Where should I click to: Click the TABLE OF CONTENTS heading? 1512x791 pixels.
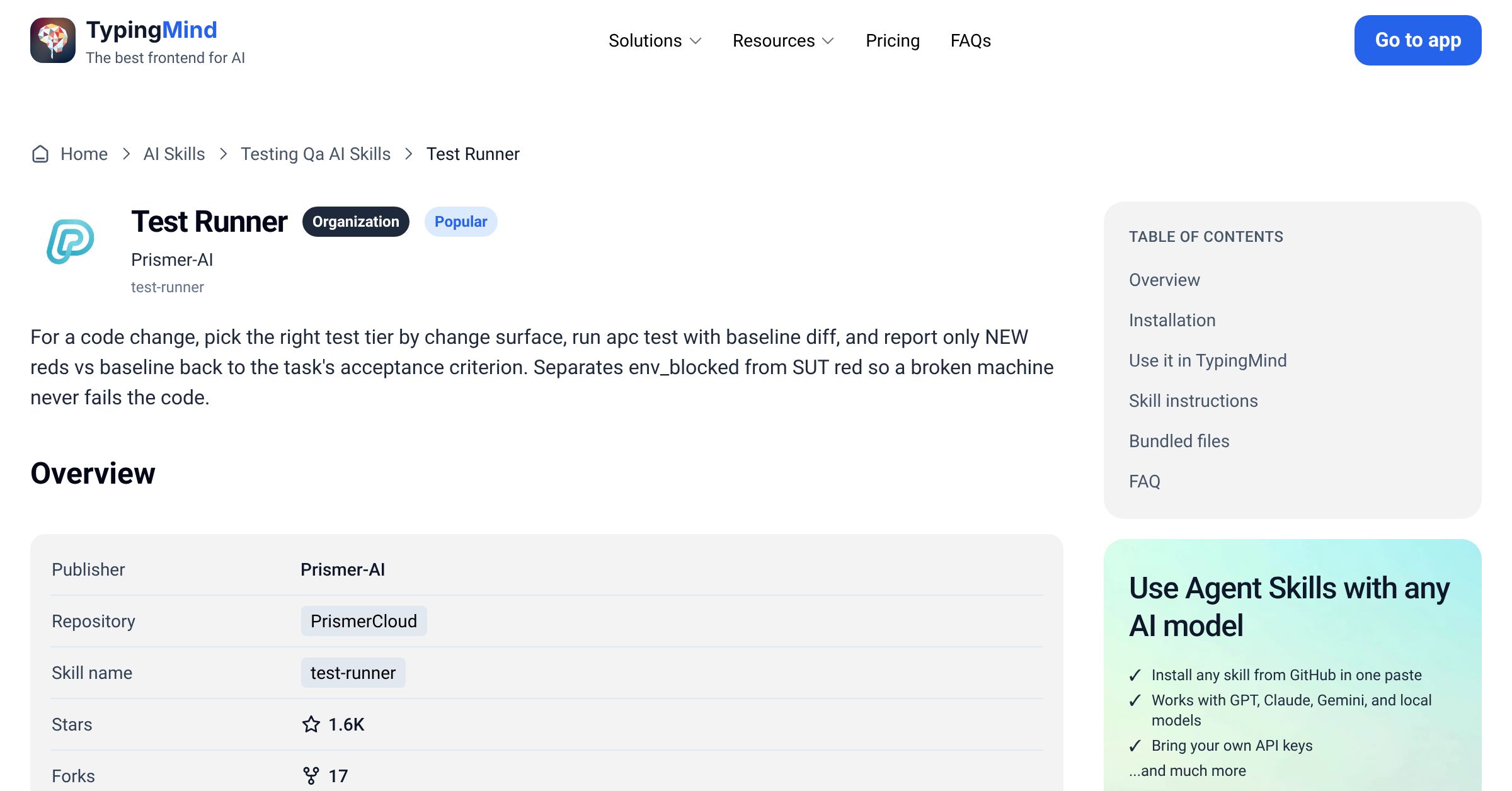tap(1206, 237)
